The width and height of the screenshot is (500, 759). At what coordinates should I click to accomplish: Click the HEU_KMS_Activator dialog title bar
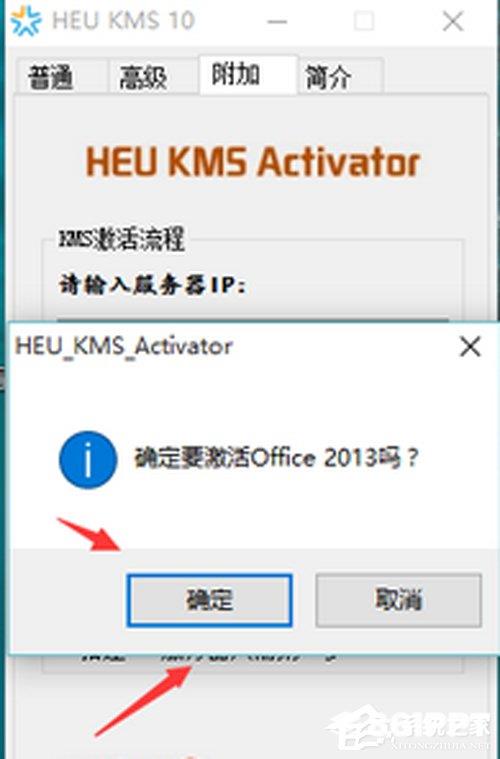click(x=232, y=347)
